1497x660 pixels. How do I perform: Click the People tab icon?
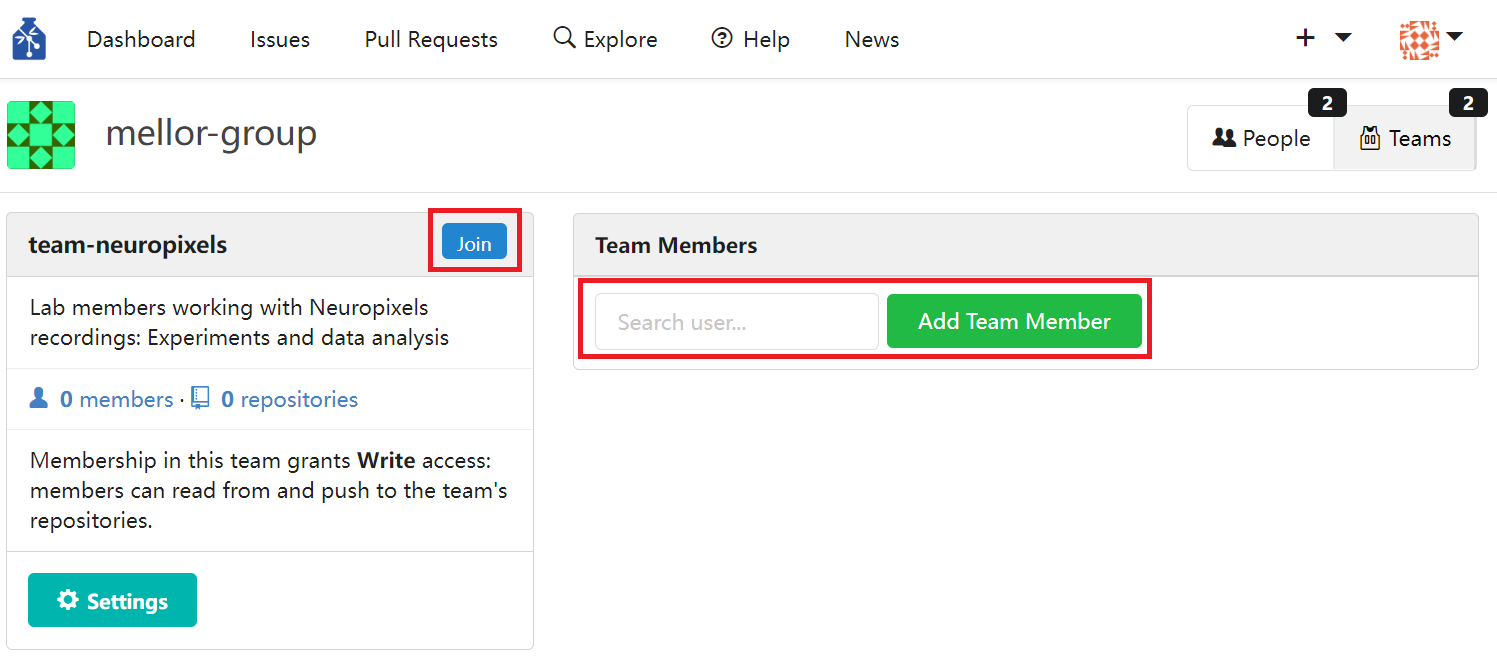tap(1224, 138)
